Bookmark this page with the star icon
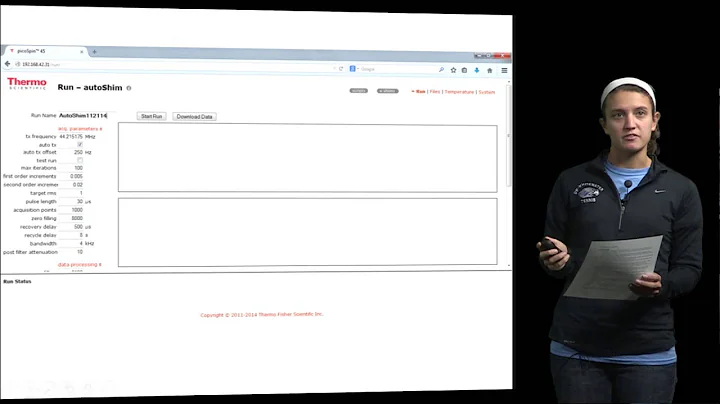The width and height of the screenshot is (720, 404). (x=453, y=70)
